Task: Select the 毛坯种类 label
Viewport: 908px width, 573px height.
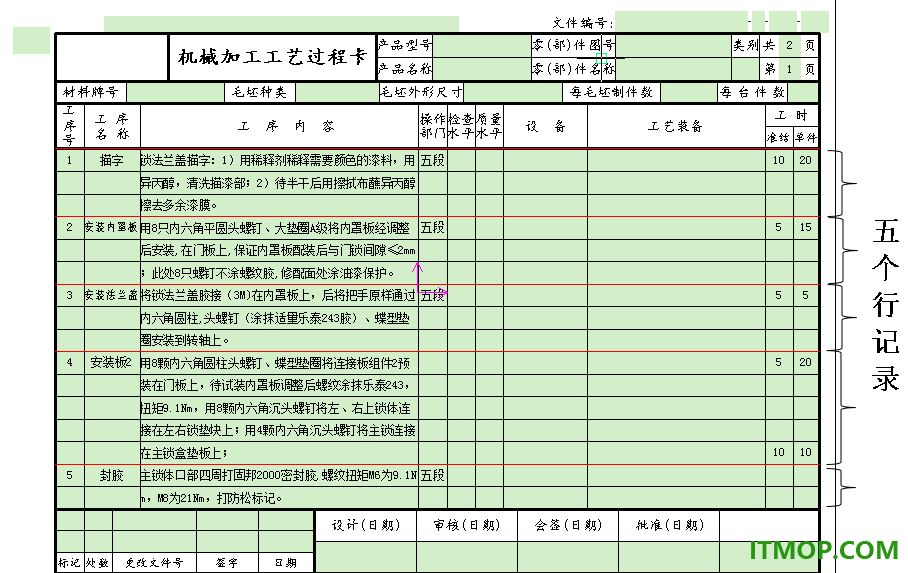Action: (x=259, y=92)
